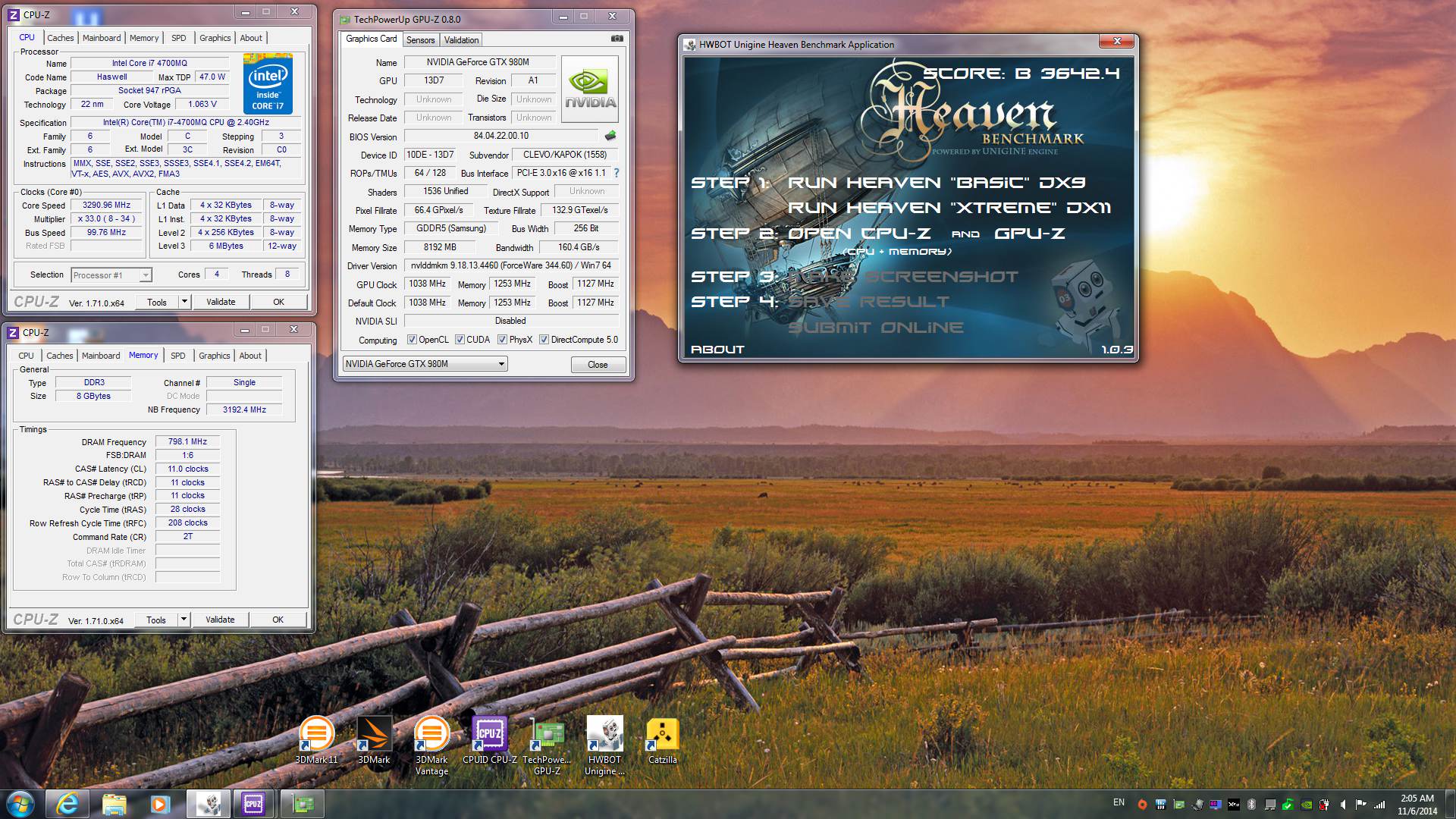
Task: Click the battery power tray icon
Action: click(1324, 804)
